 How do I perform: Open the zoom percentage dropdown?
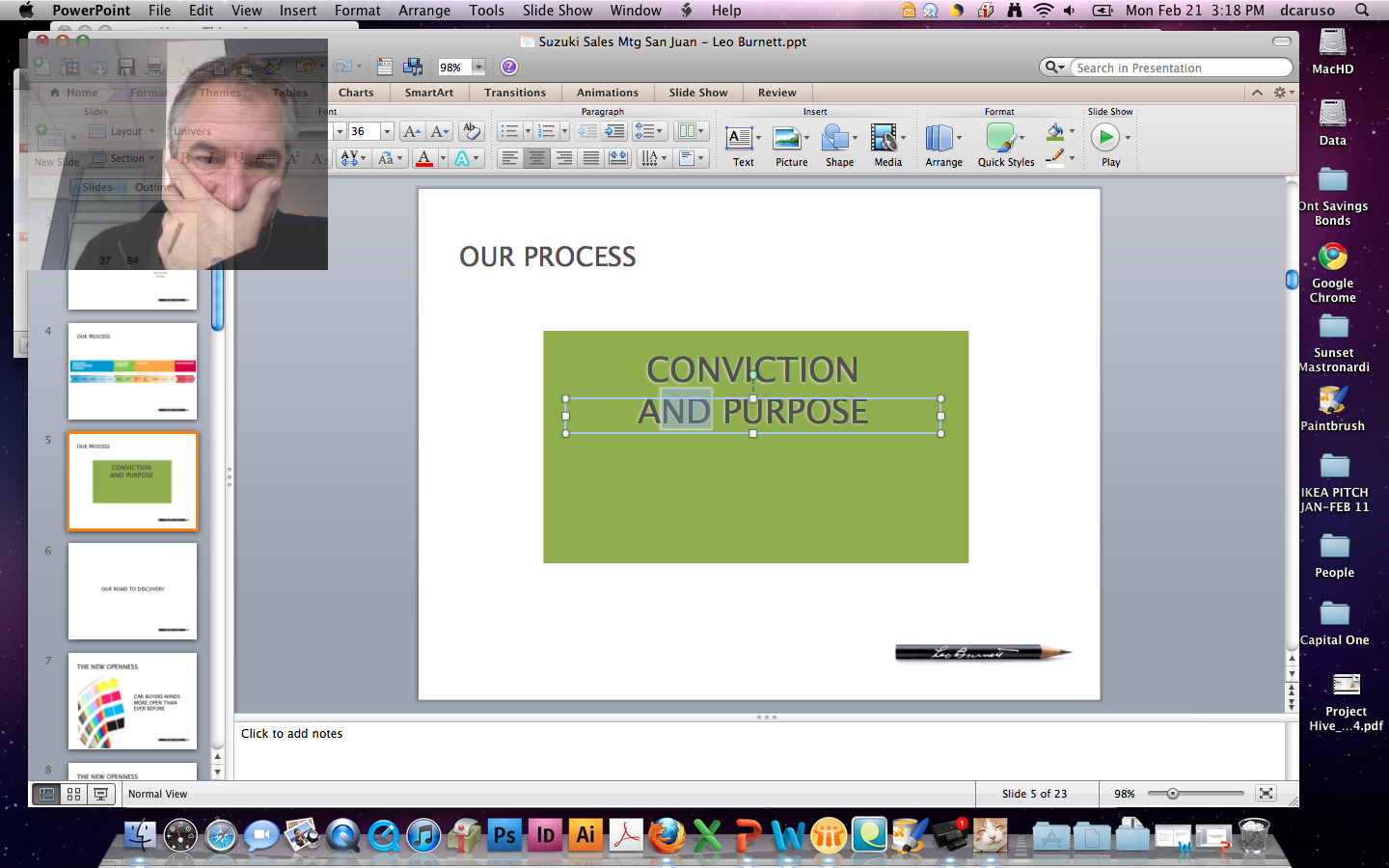478,68
